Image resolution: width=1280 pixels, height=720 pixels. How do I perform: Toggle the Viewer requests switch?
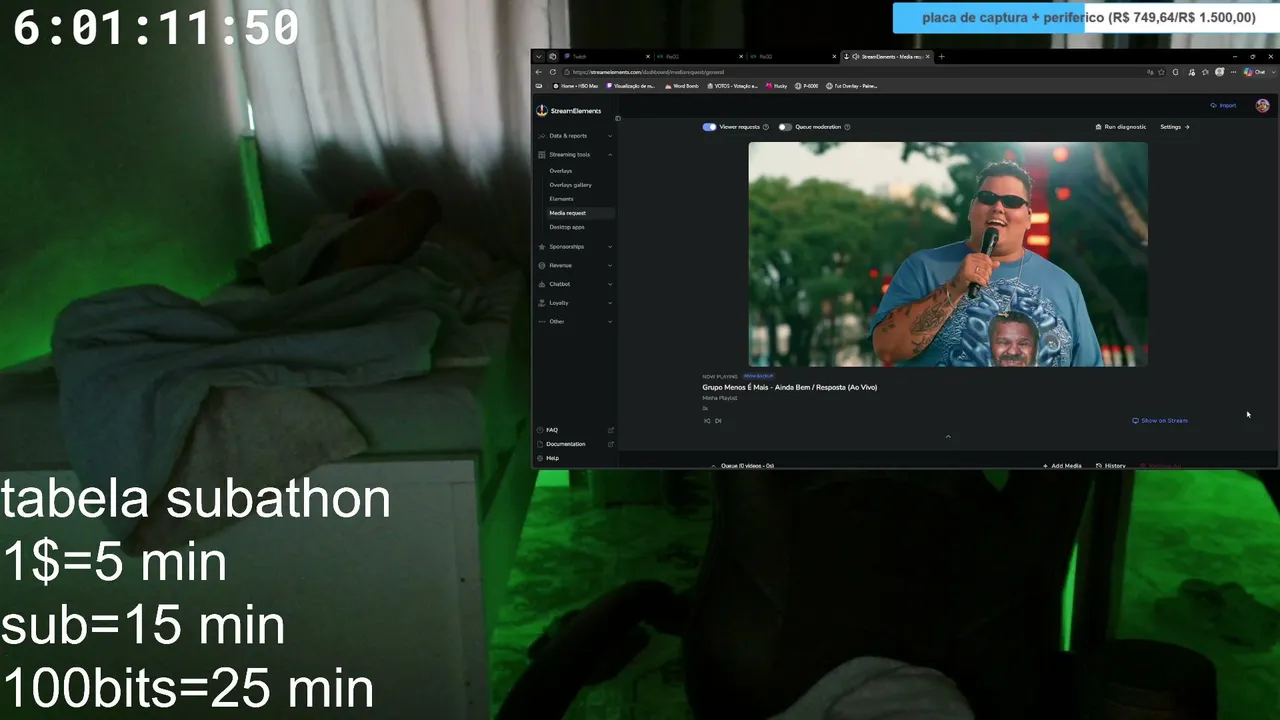709,127
